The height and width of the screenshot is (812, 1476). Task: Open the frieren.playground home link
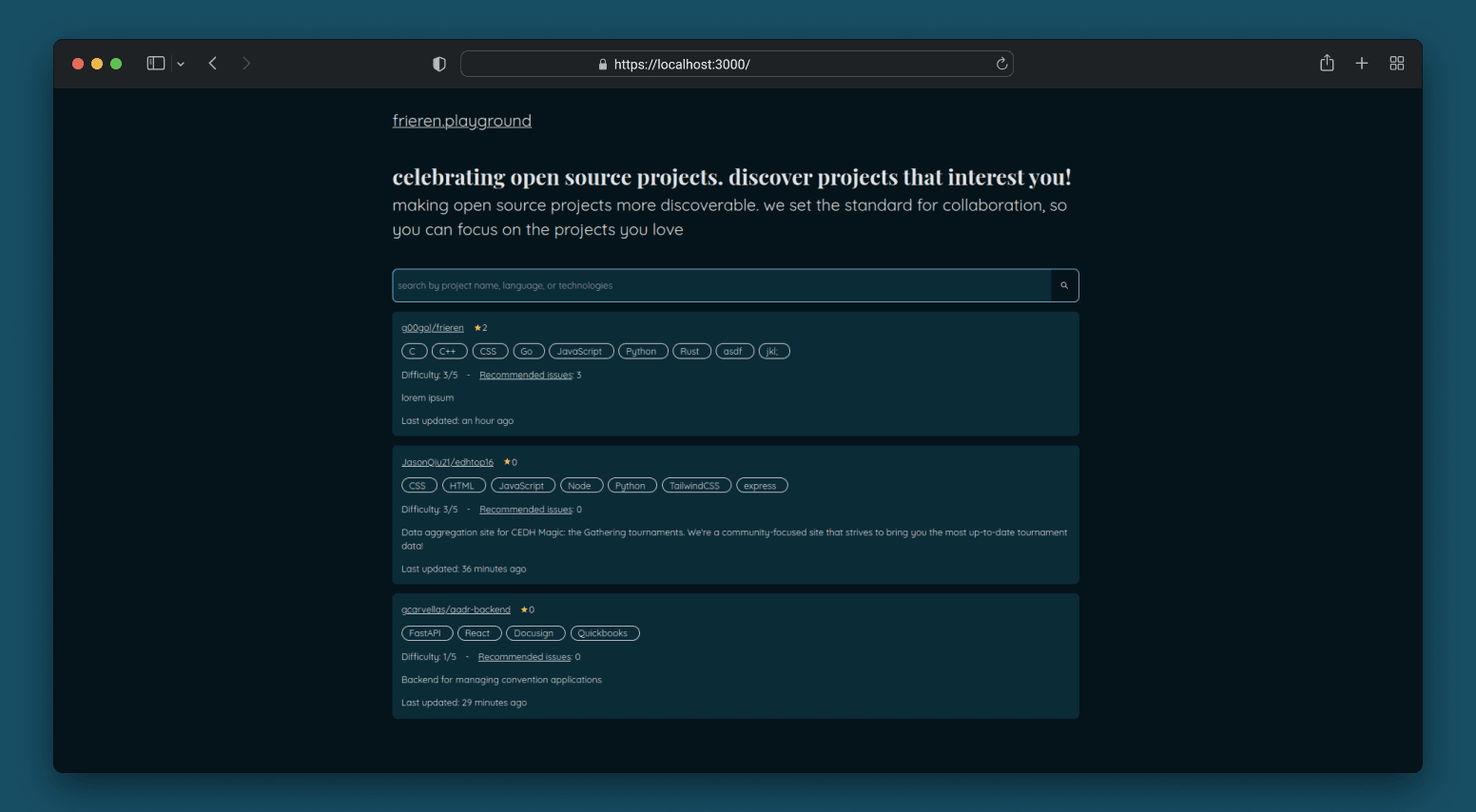pos(461,121)
